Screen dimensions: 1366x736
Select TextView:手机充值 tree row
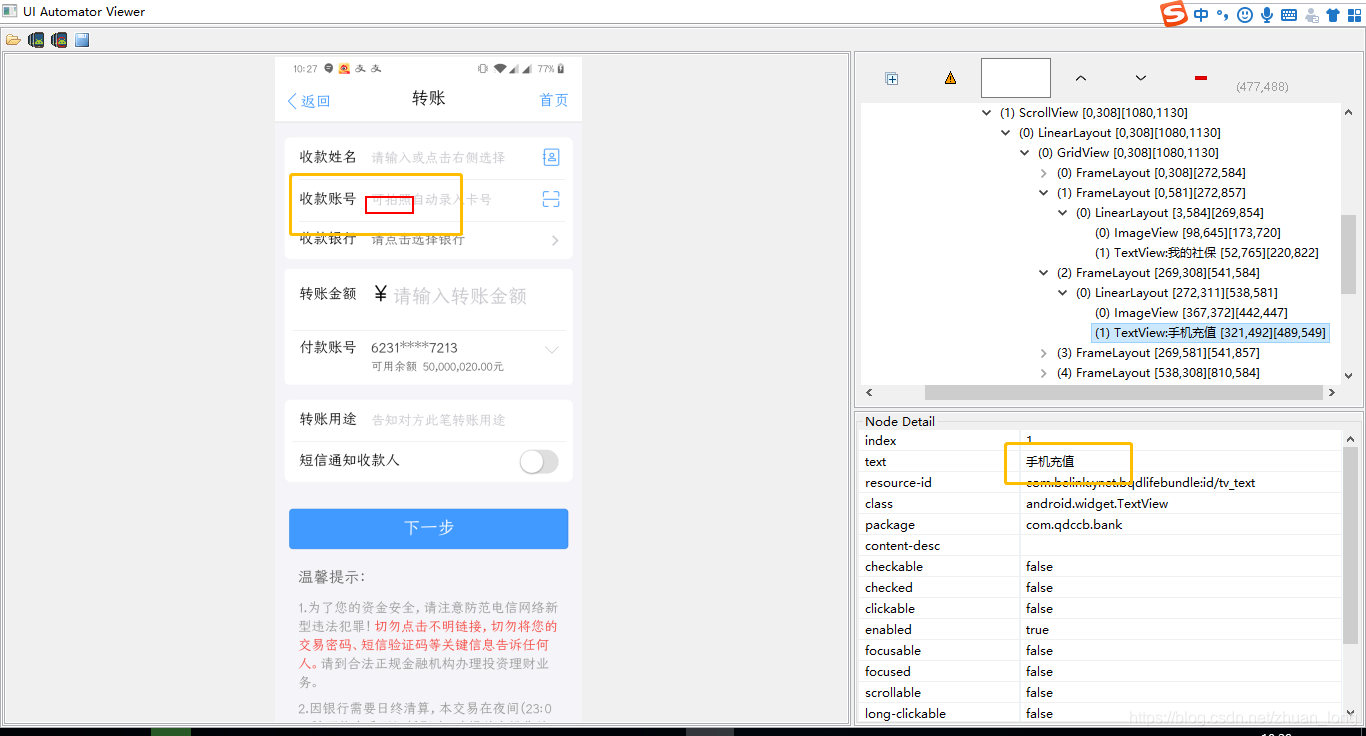pyautogui.click(x=1210, y=333)
